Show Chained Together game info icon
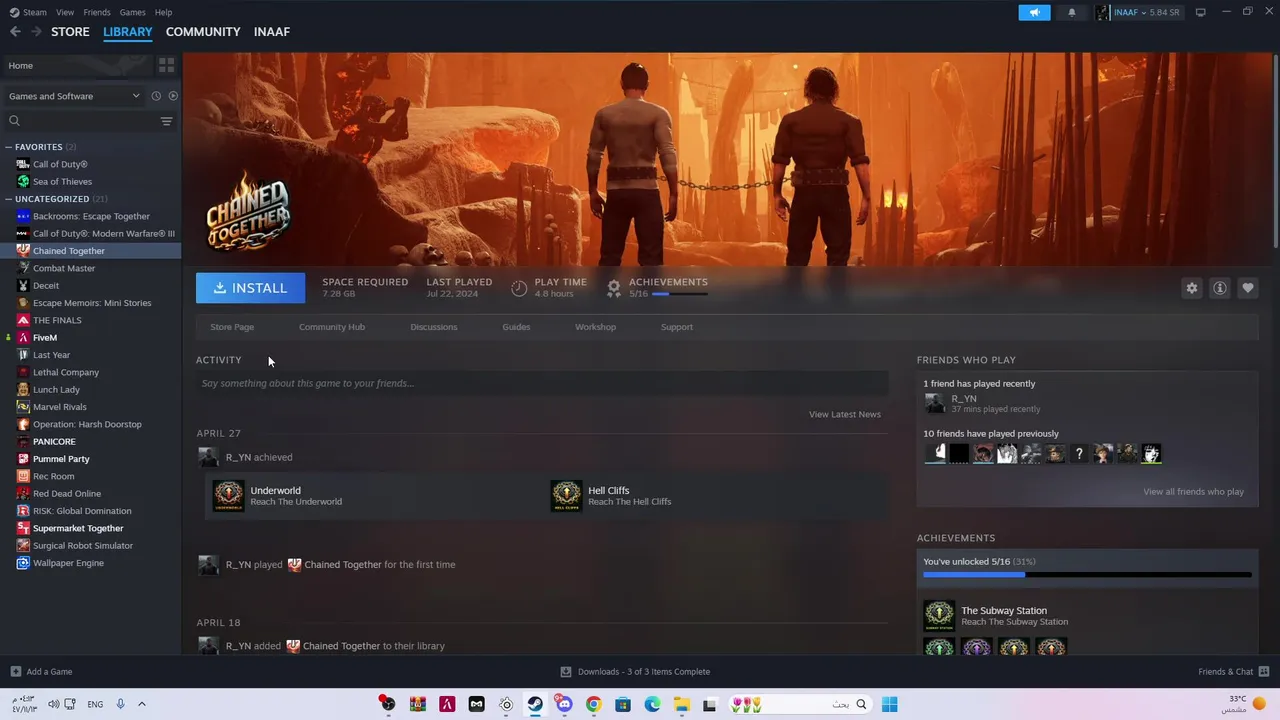The height and width of the screenshot is (720, 1280). click(1219, 288)
